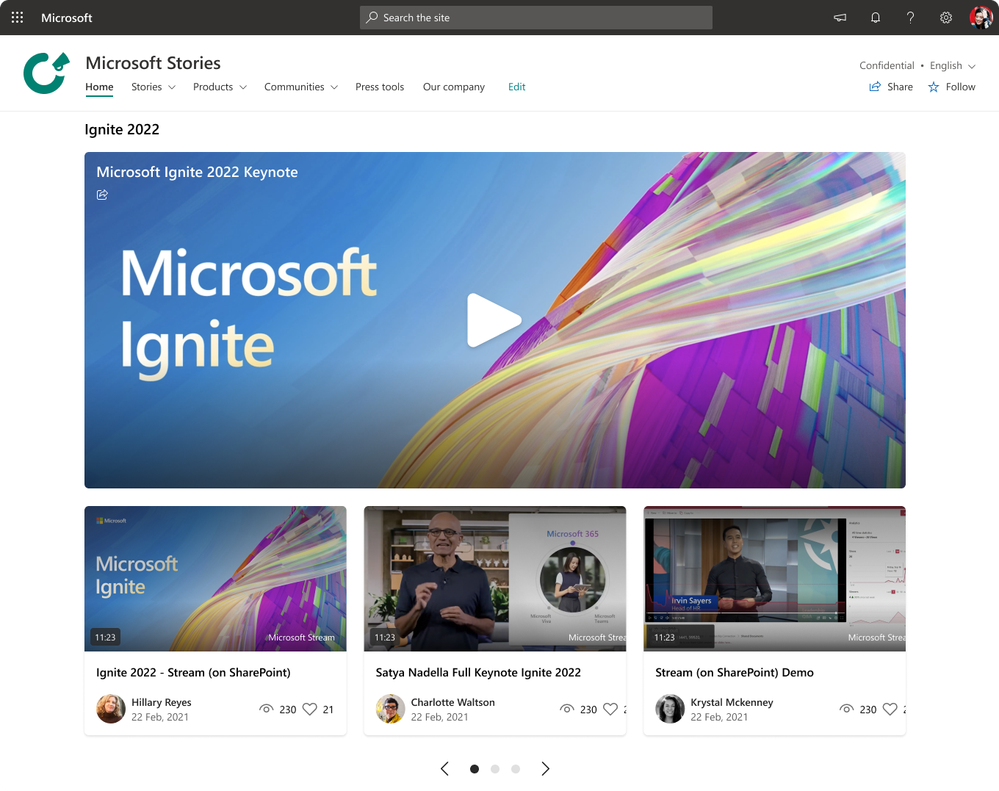Click the Edit navigation link
This screenshot has height=791, width=999.
click(517, 87)
